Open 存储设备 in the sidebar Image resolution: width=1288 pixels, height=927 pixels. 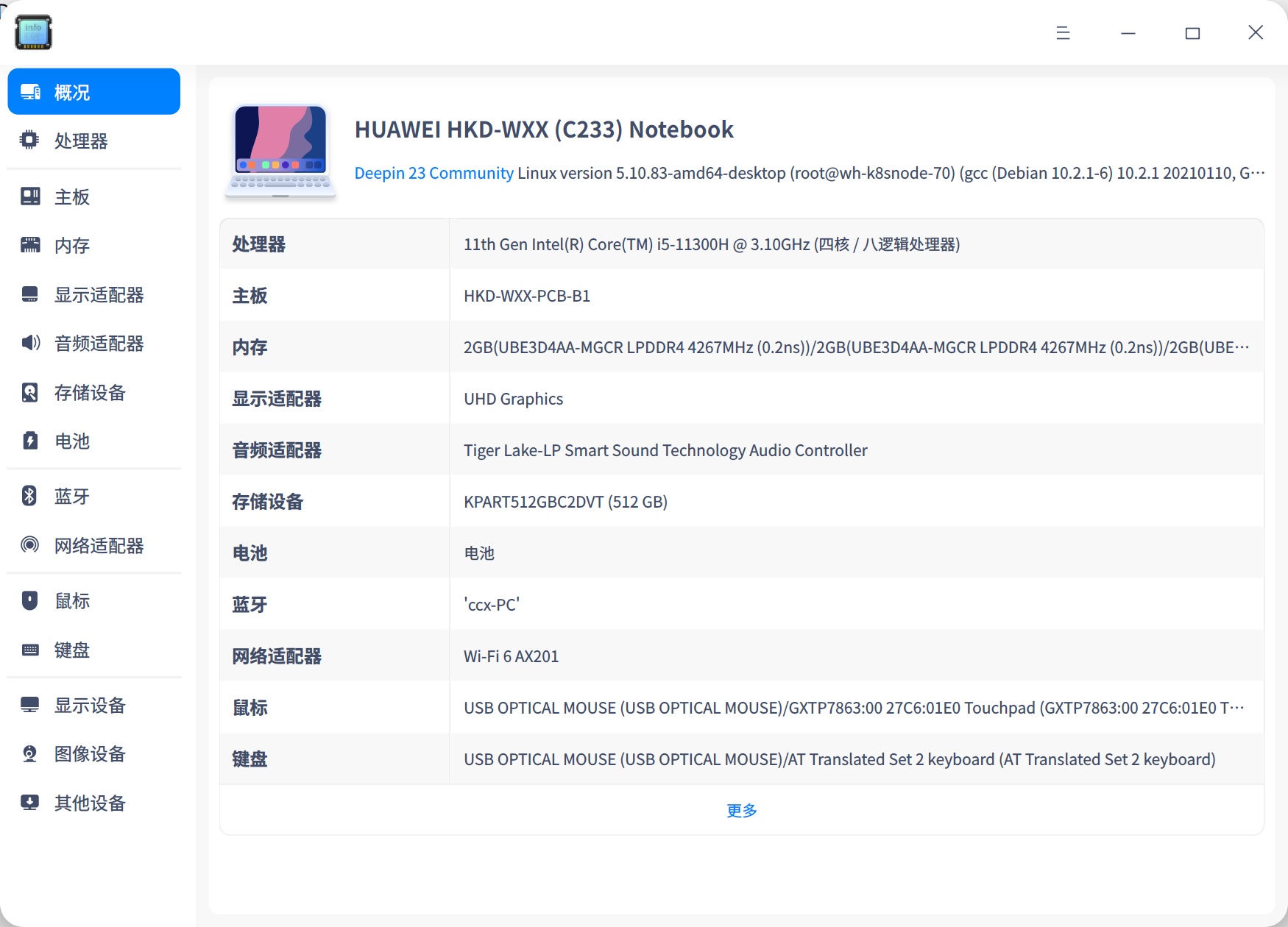(94, 392)
